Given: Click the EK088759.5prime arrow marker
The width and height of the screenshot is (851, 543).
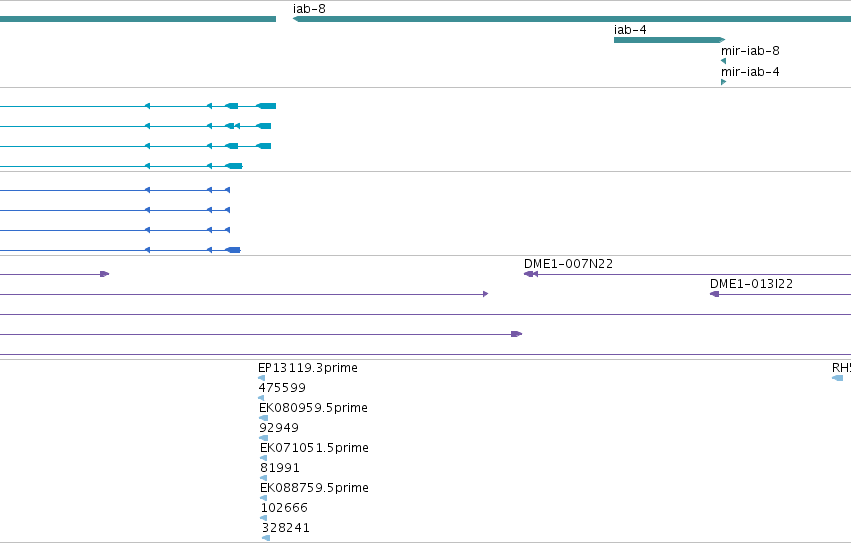Looking at the screenshot, I should coord(263,498).
